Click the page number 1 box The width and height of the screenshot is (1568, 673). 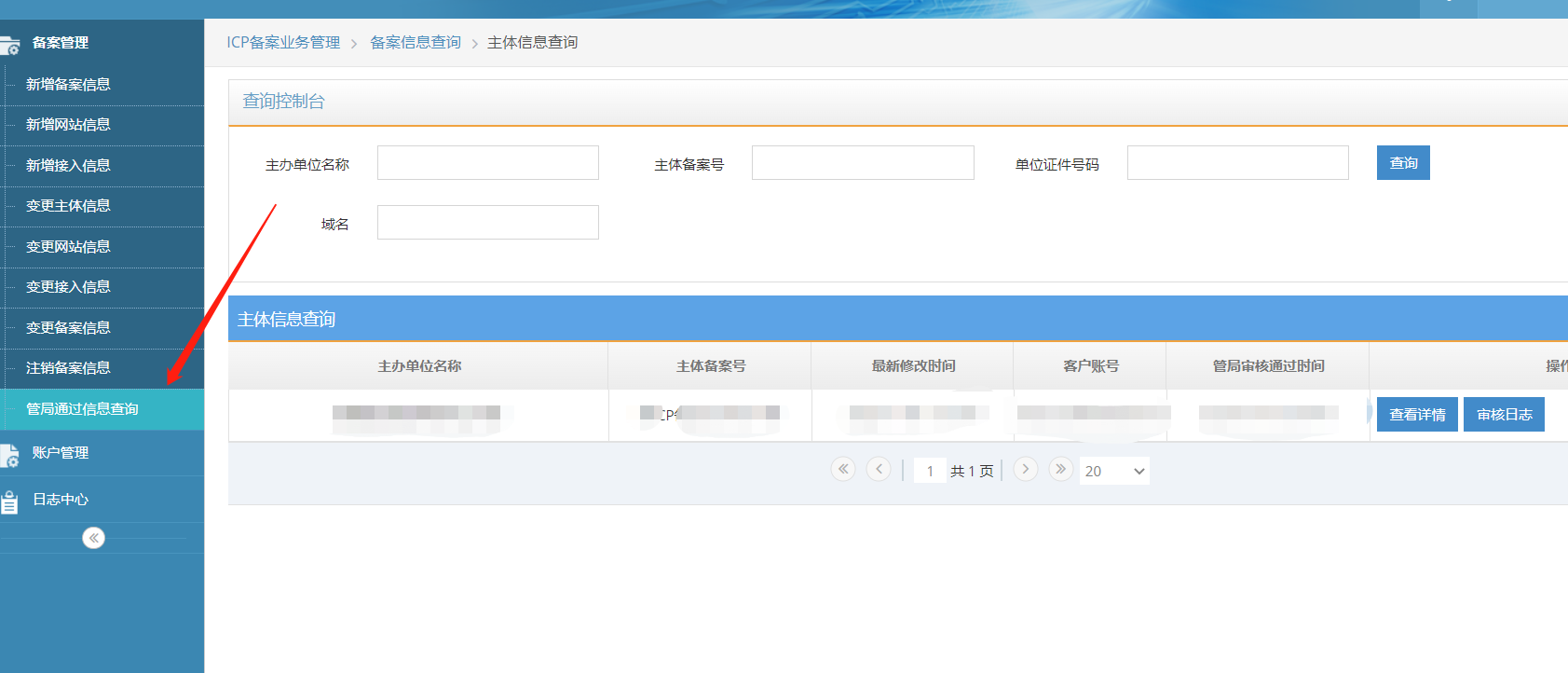[x=930, y=471]
